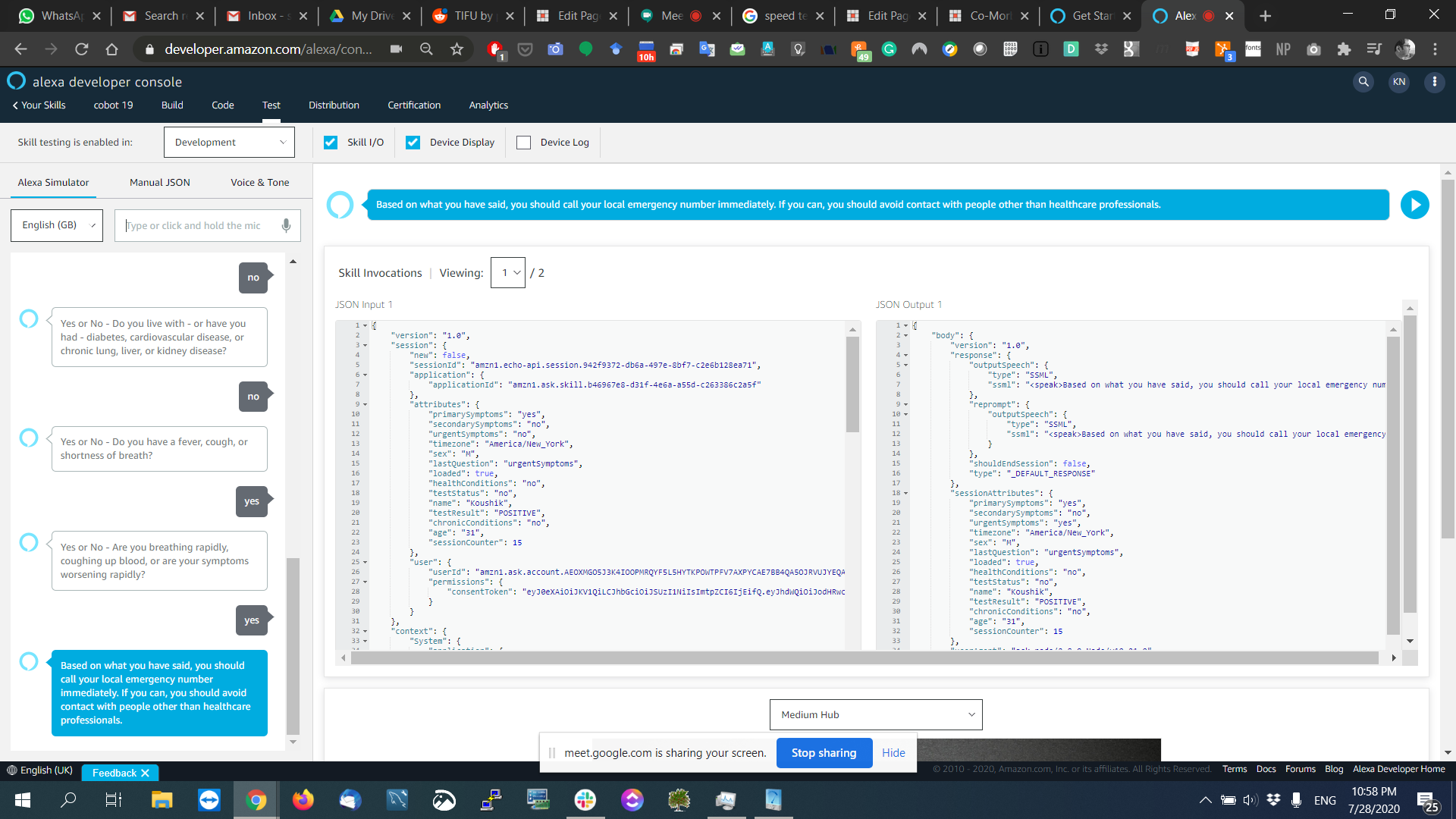Close the Feedback tab
This screenshot has height=819, width=1456.
click(145, 773)
